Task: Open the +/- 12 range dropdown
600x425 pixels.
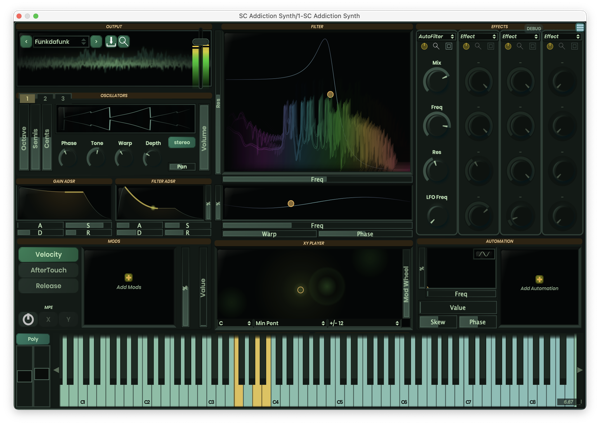Action: (x=364, y=323)
